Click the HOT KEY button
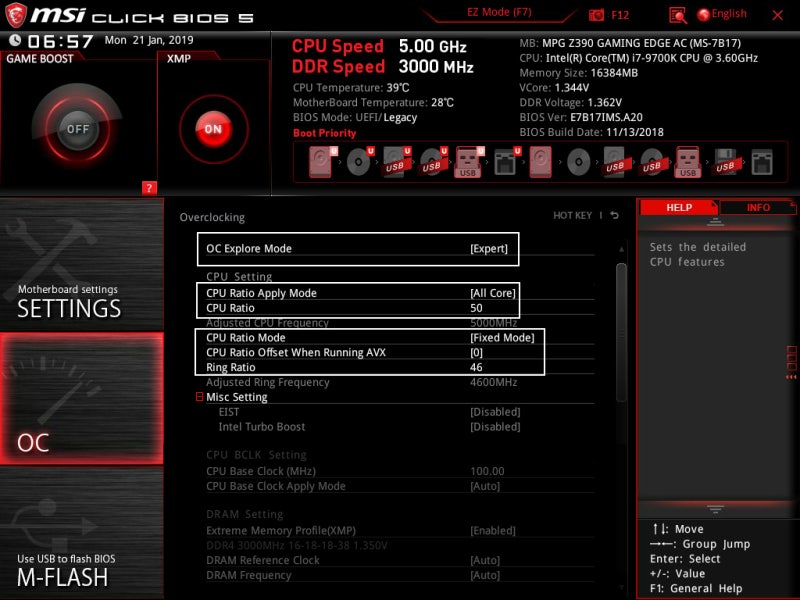 572,215
